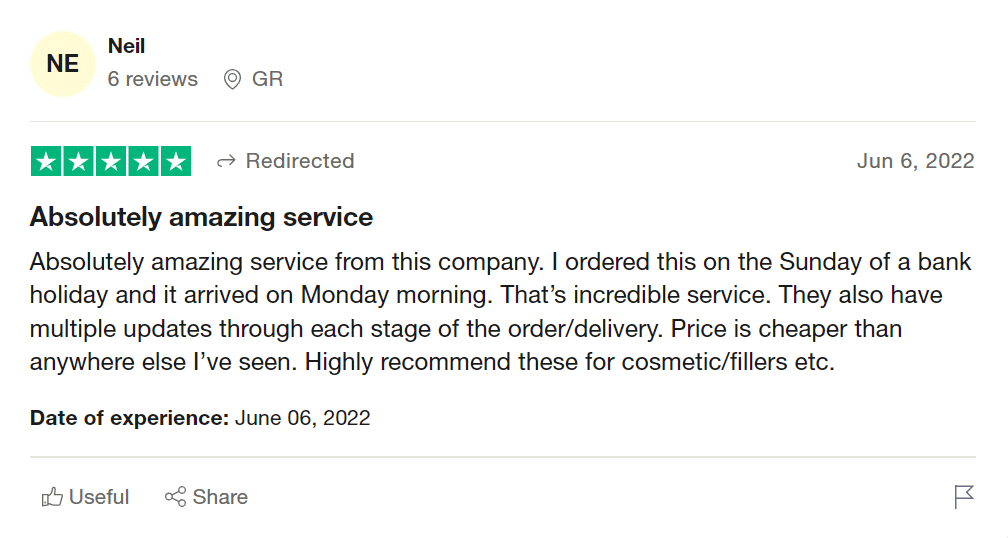Click the GR country label
The width and height of the screenshot is (1008, 538).
coord(267,79)
